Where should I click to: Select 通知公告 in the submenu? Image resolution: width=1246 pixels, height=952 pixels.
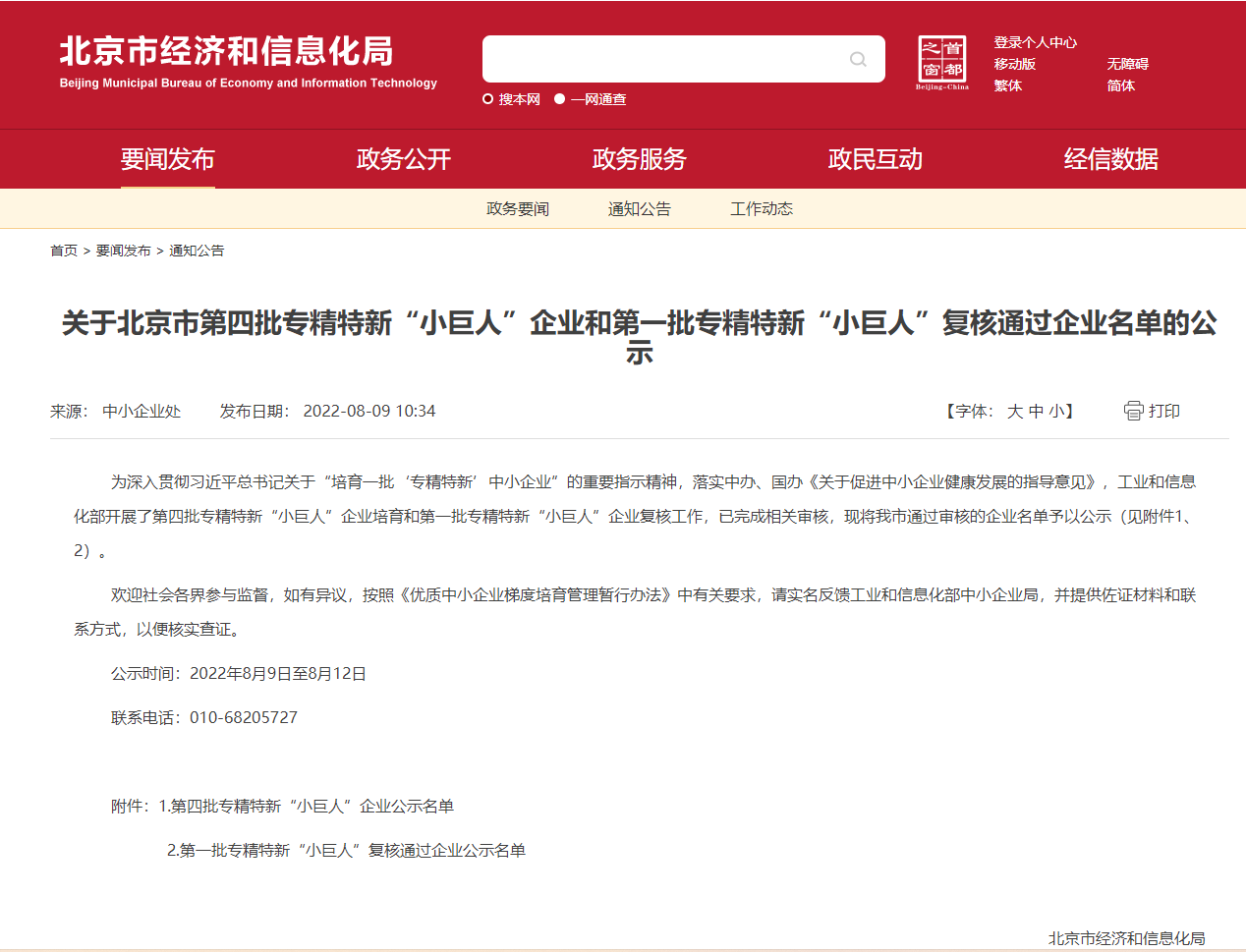639,208
